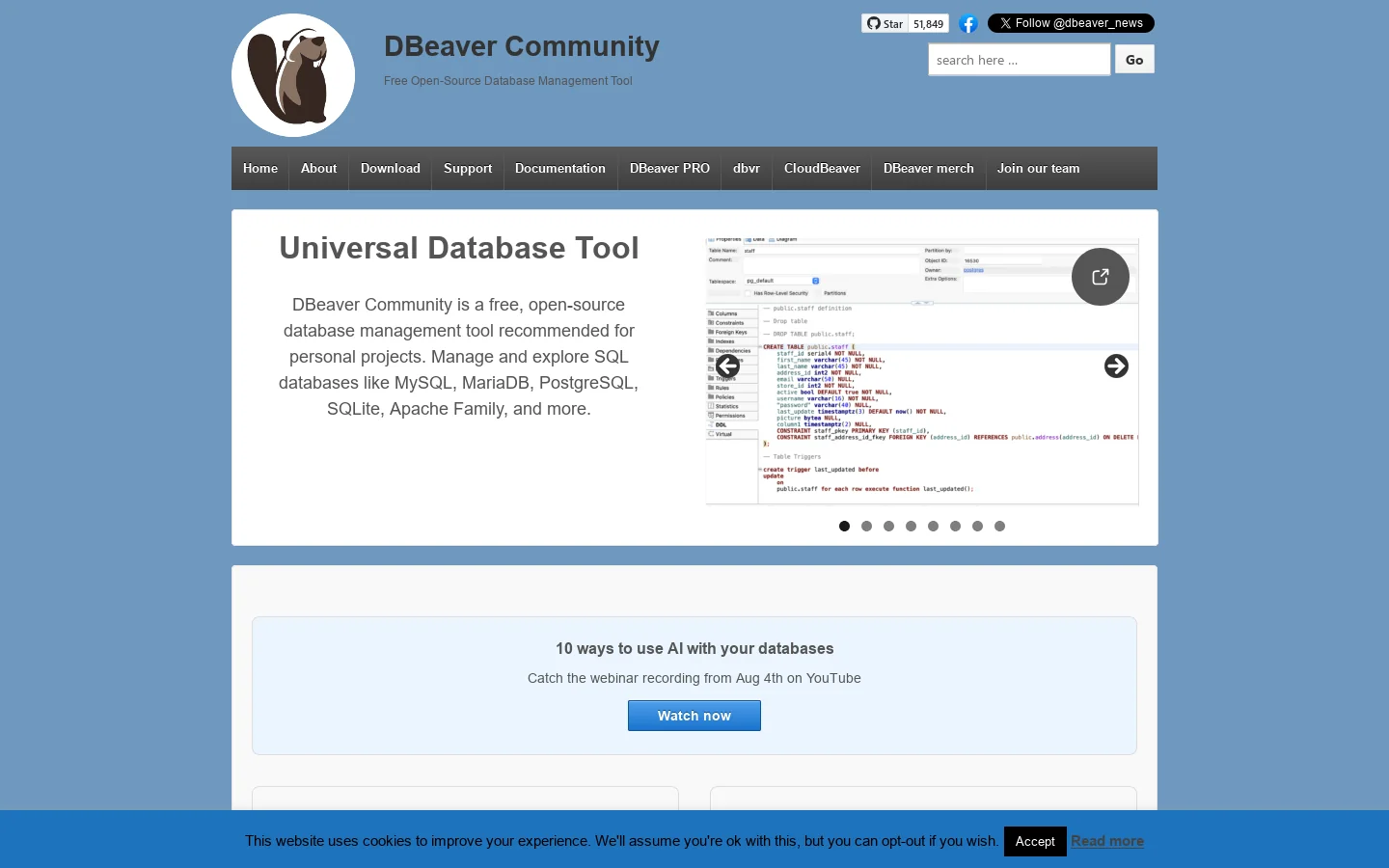
Task: Select the fourth slideshow dot
Action: click(911, 527)
